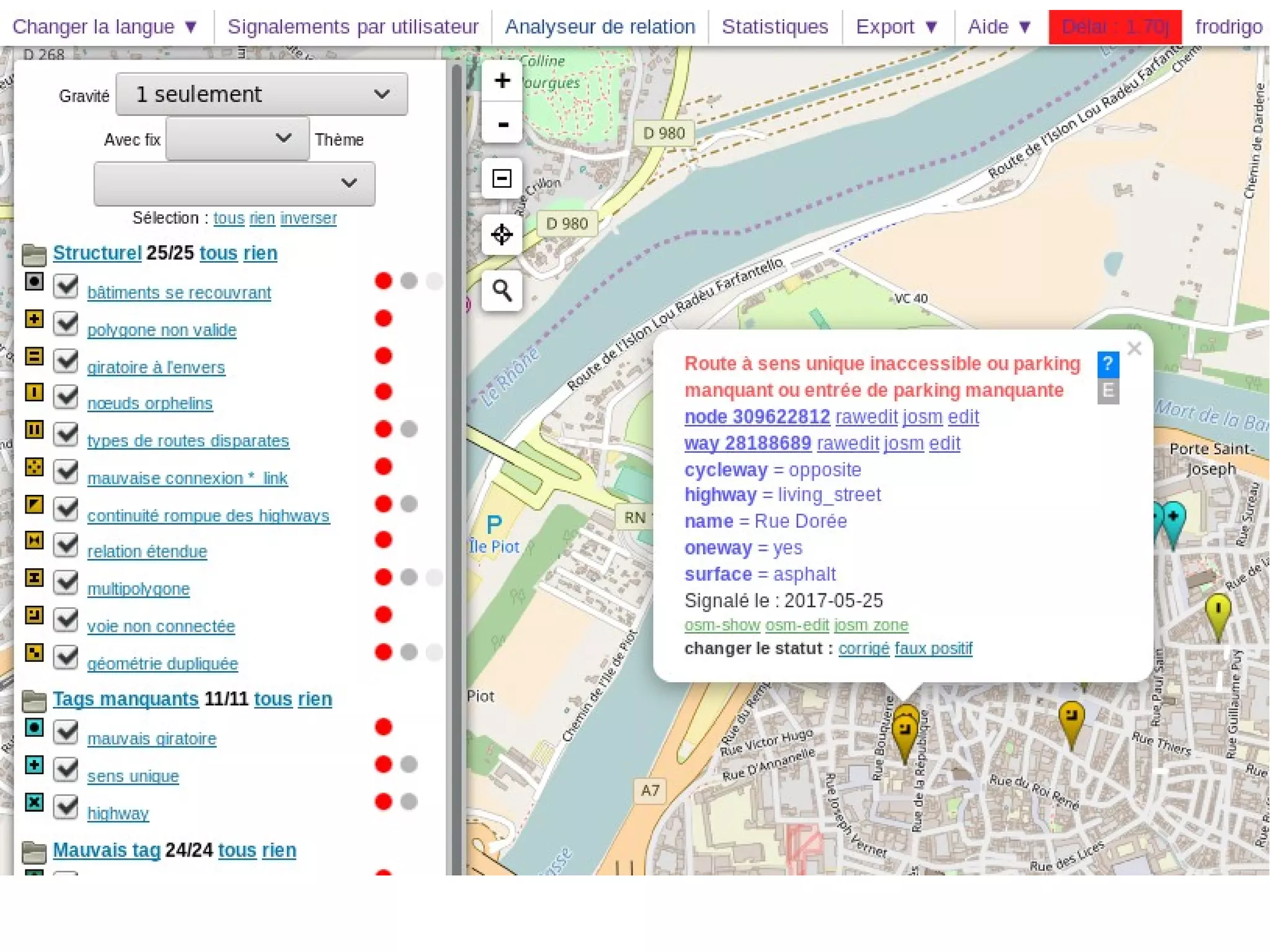Image resolution: width=1270 pixels, height=952 pixels.
Task: Mark the issue as 'faux positif'
Action: 933,649
